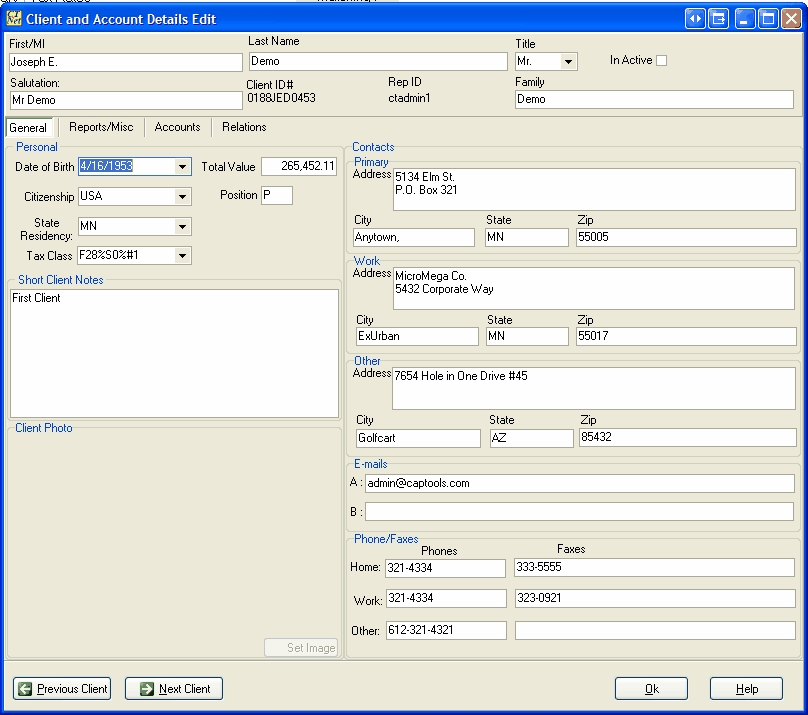Maximize the Client Details window
This screenshot has height=715, width=808.
click(x=768, y=19)
